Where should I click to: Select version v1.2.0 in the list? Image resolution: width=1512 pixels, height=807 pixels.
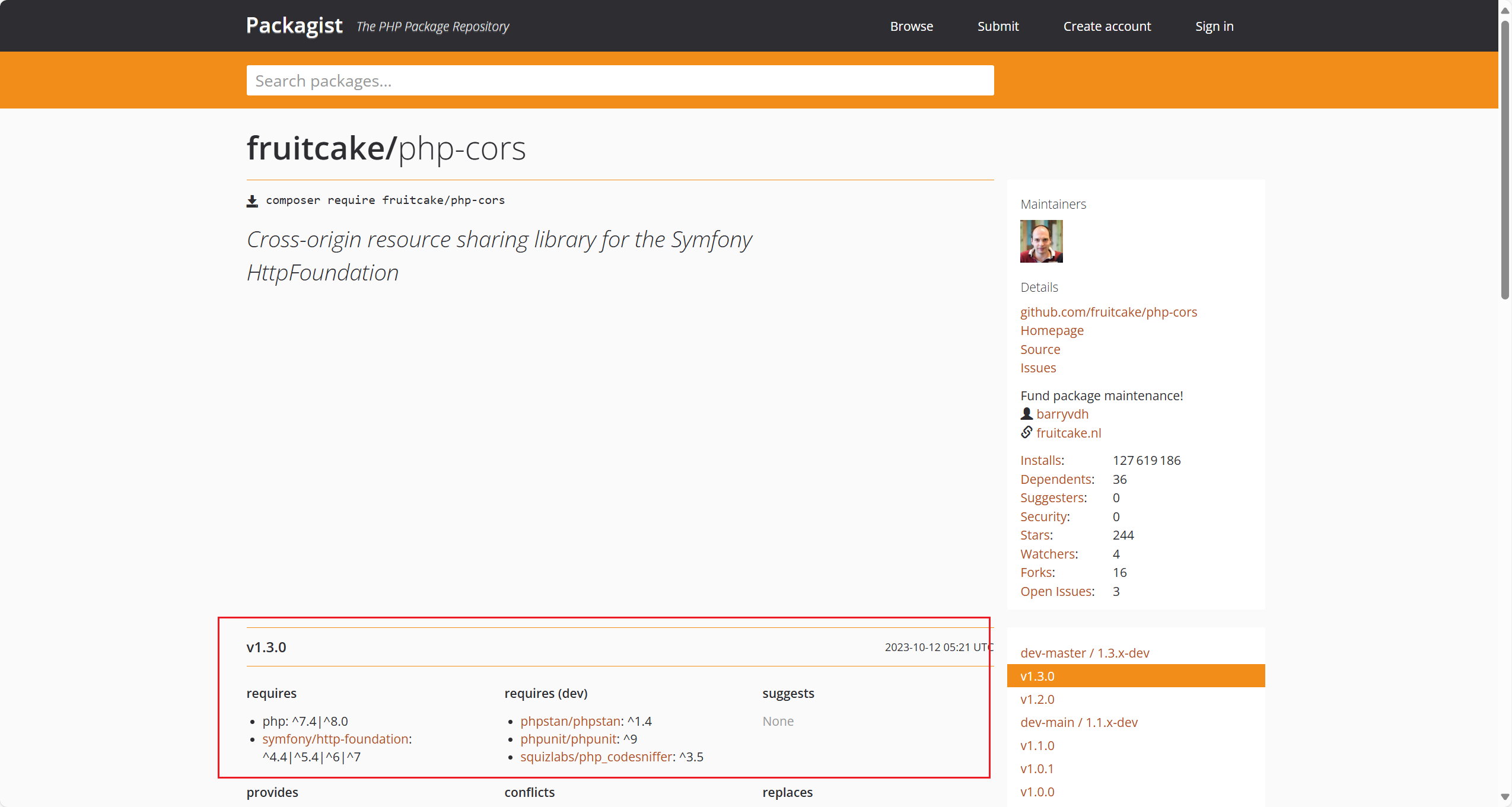point(1037,699)
